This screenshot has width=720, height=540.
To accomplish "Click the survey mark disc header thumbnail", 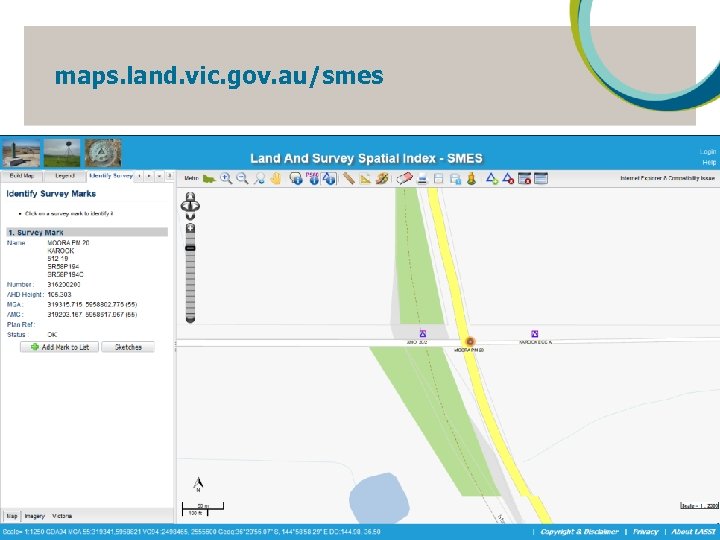I will coord(103,153).
